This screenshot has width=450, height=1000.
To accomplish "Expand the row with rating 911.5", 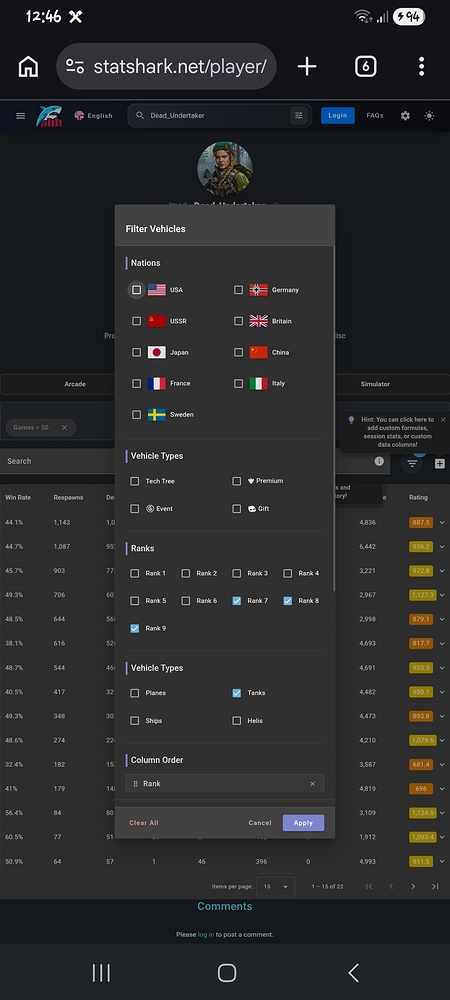I will 442,862.
